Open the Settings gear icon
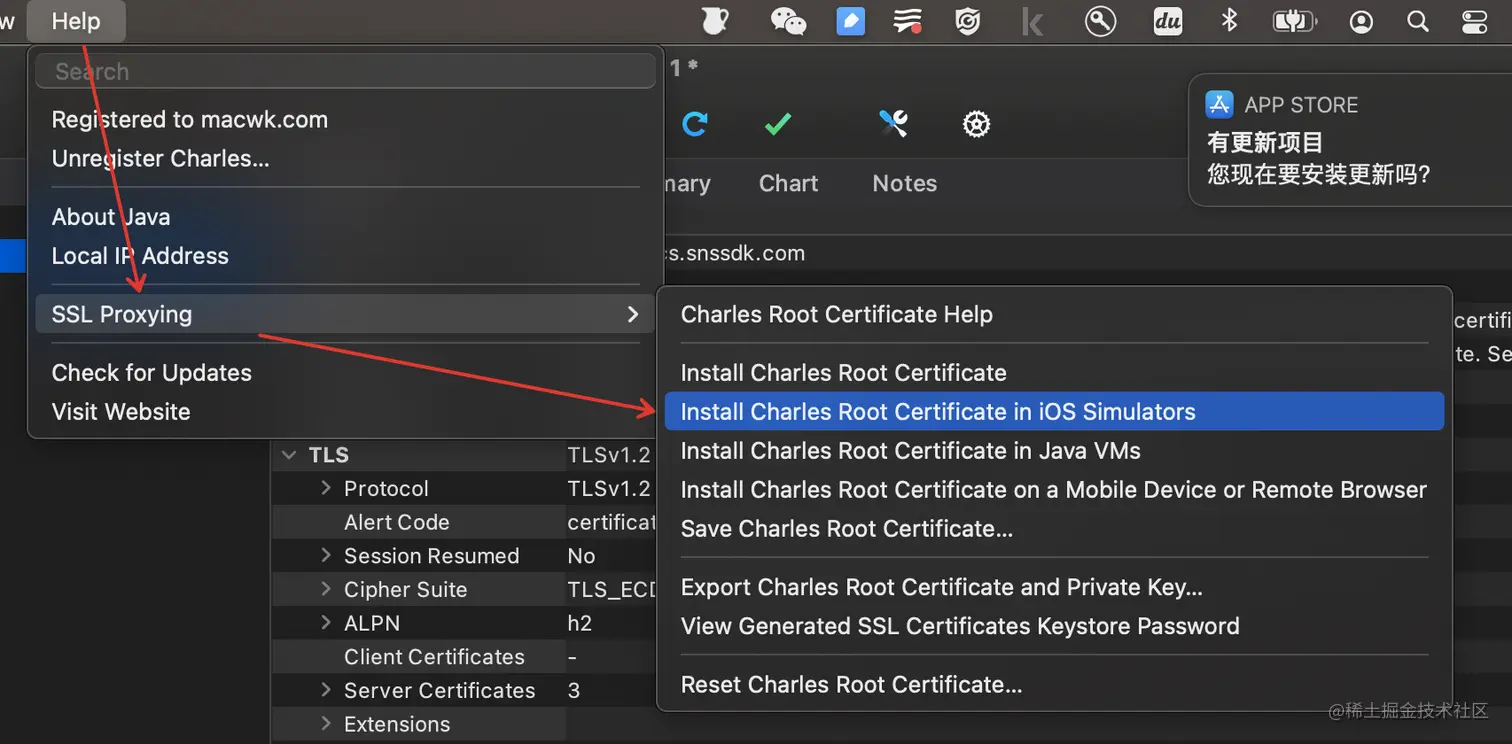This screenshot has width=1512, height=744. 976,124
